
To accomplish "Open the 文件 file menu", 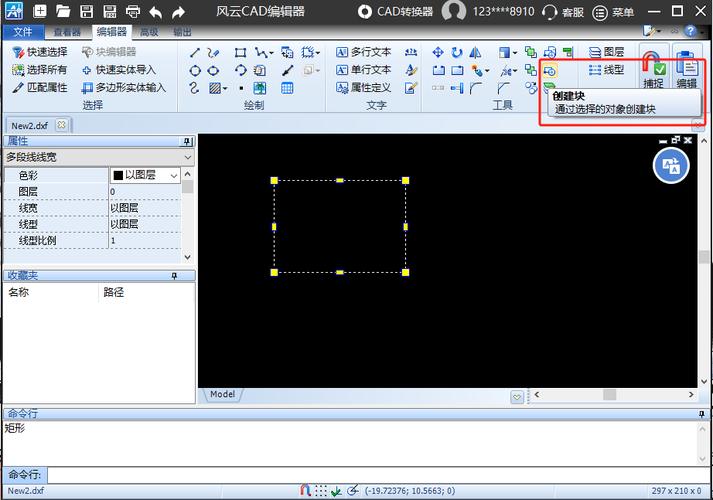I will 22,32.
